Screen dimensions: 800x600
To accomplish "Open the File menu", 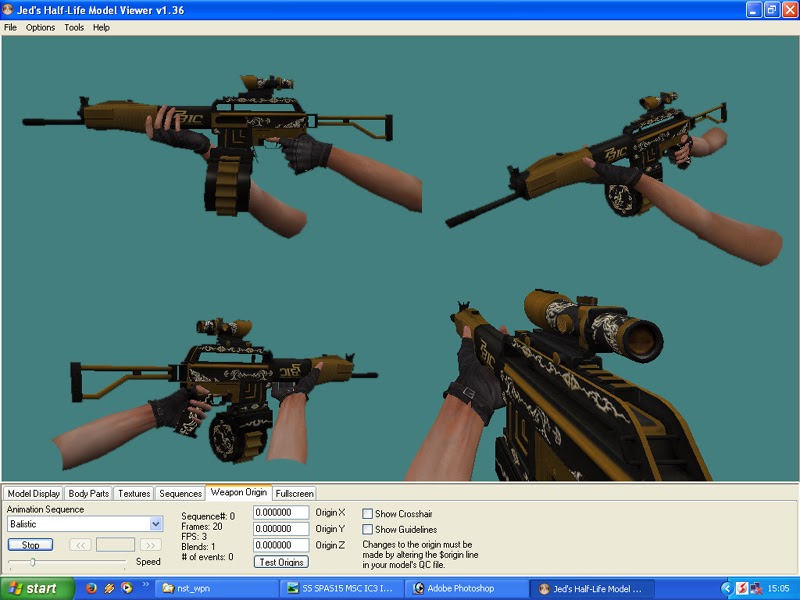I will 10,28.
